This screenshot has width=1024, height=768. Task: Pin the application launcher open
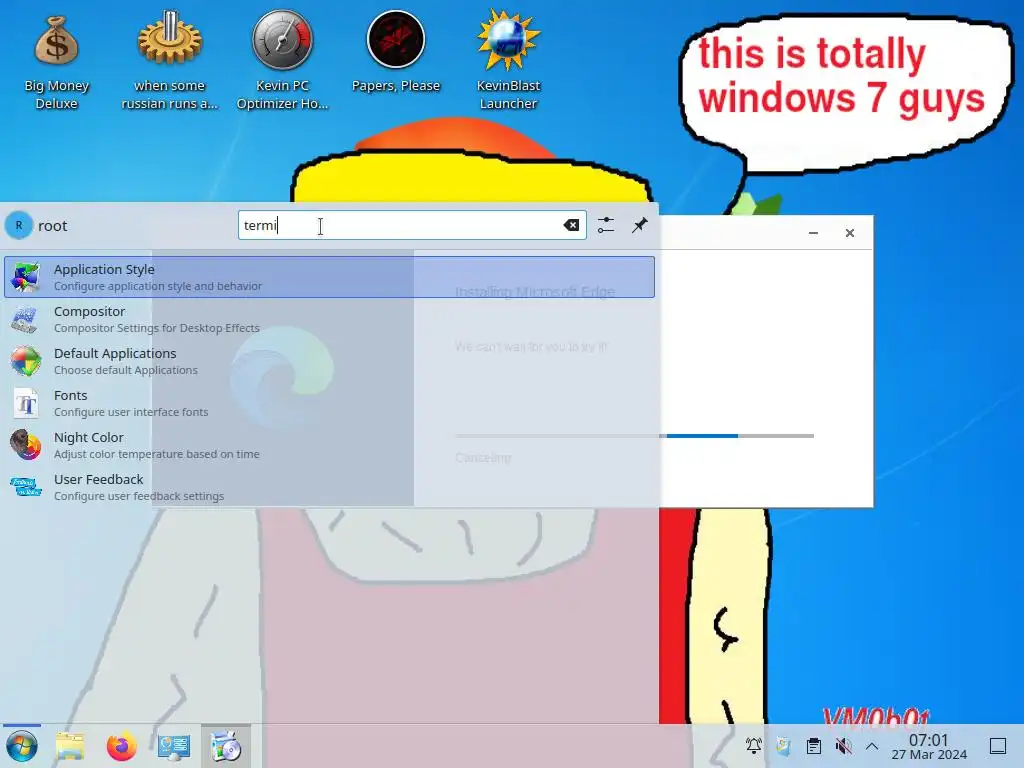click(639, 225)
